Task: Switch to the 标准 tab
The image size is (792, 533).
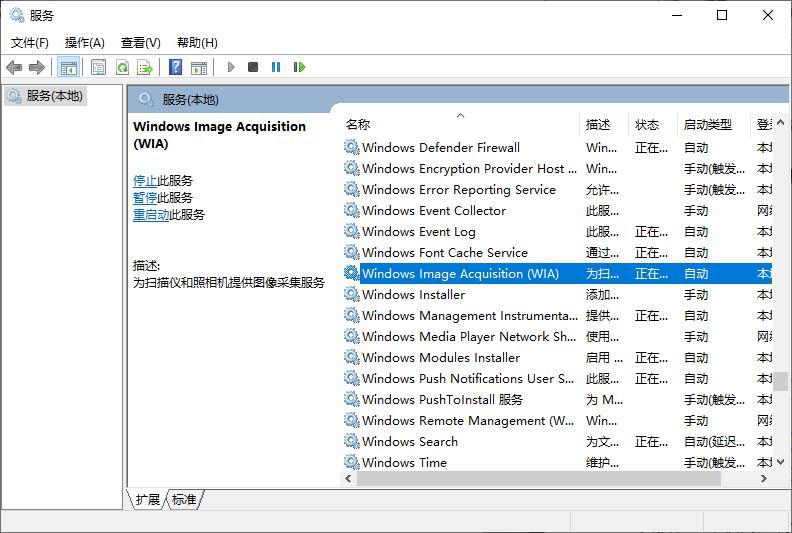Action: coord(184,500)
